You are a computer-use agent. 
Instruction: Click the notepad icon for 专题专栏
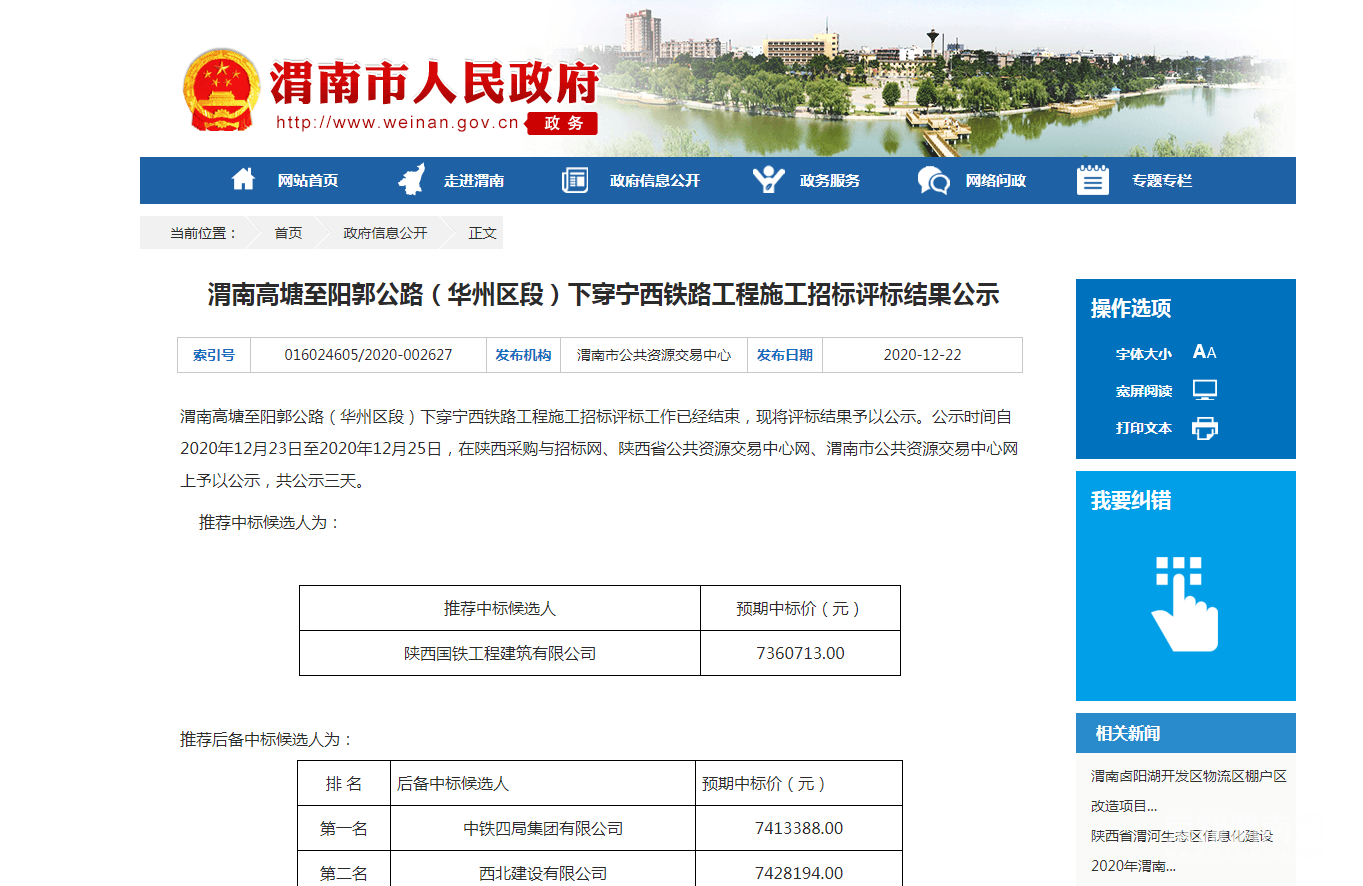1093,180
